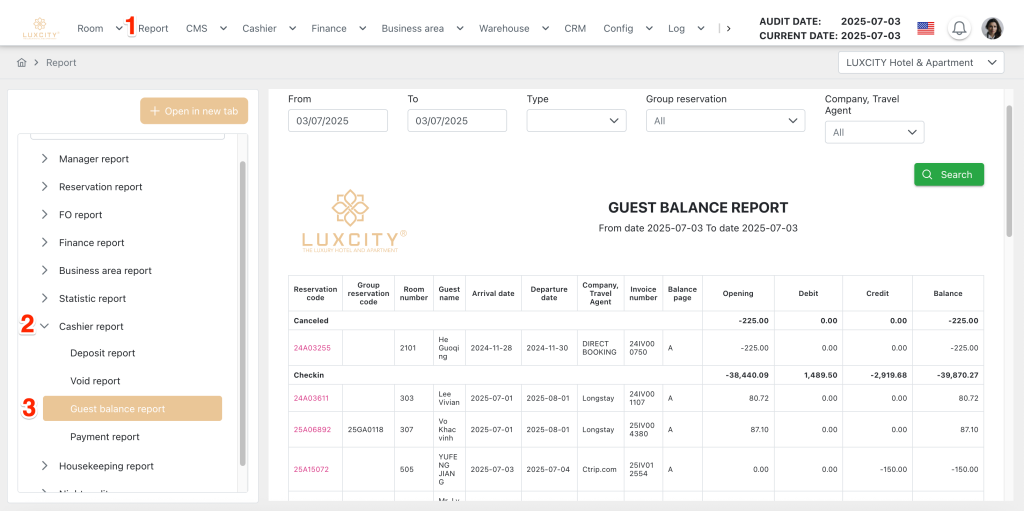Click the LUXCITY logo in header
This screenshot has width=1024, height=511.
41,28
